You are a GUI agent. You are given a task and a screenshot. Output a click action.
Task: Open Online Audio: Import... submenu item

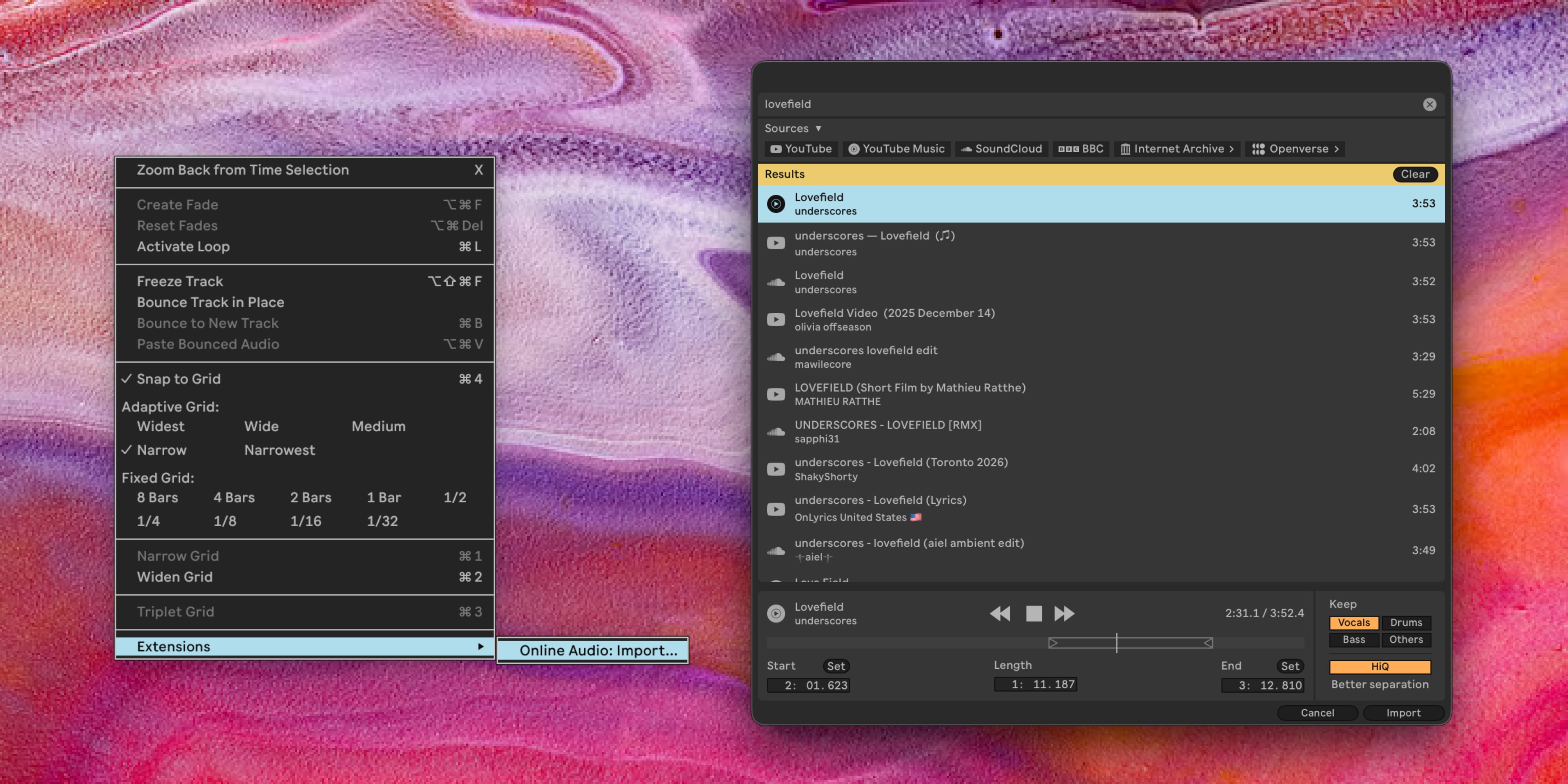pos(593,650)
